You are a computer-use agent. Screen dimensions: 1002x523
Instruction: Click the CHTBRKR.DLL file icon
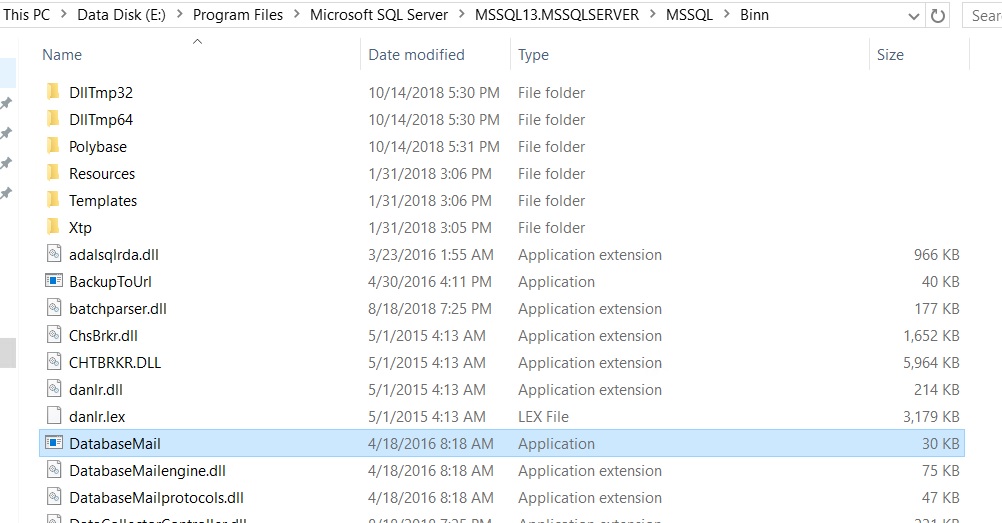point(54,363)
